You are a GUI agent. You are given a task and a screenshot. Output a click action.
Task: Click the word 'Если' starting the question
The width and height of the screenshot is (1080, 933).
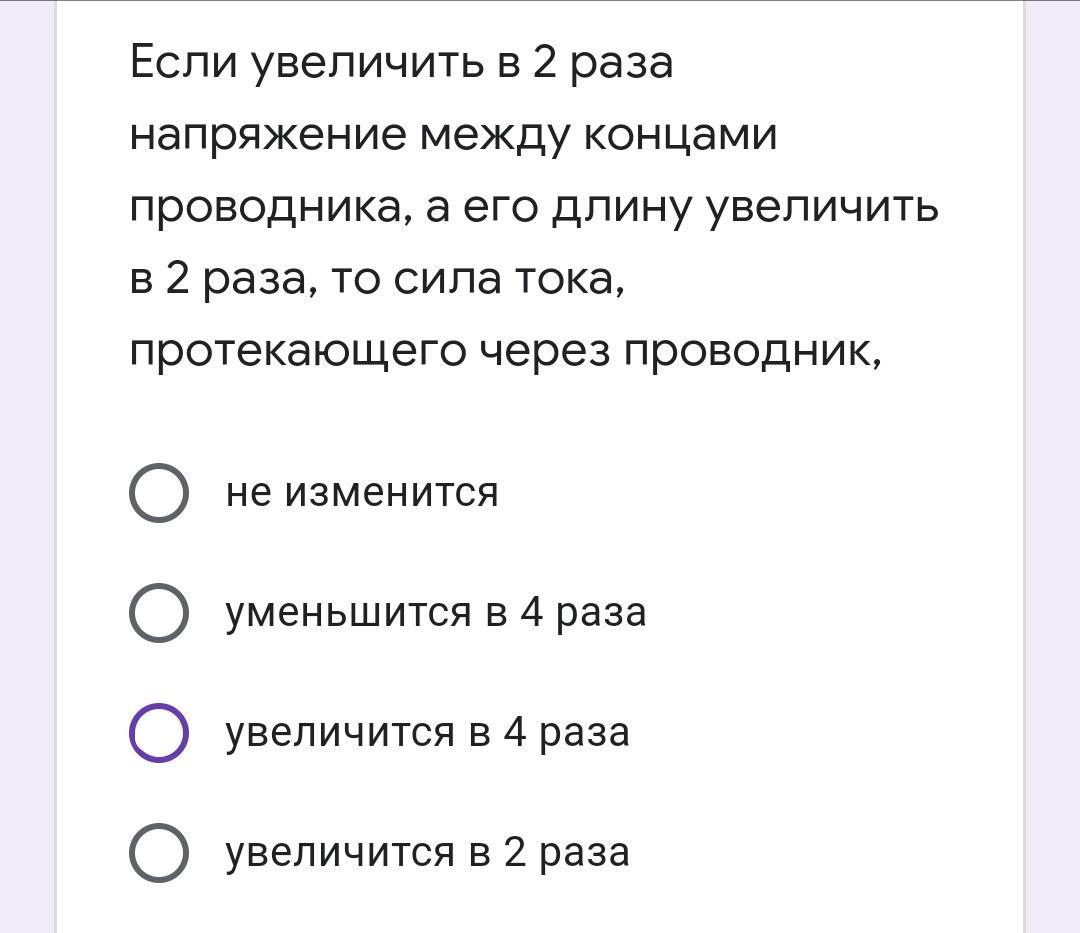click(x=183, y=63)
